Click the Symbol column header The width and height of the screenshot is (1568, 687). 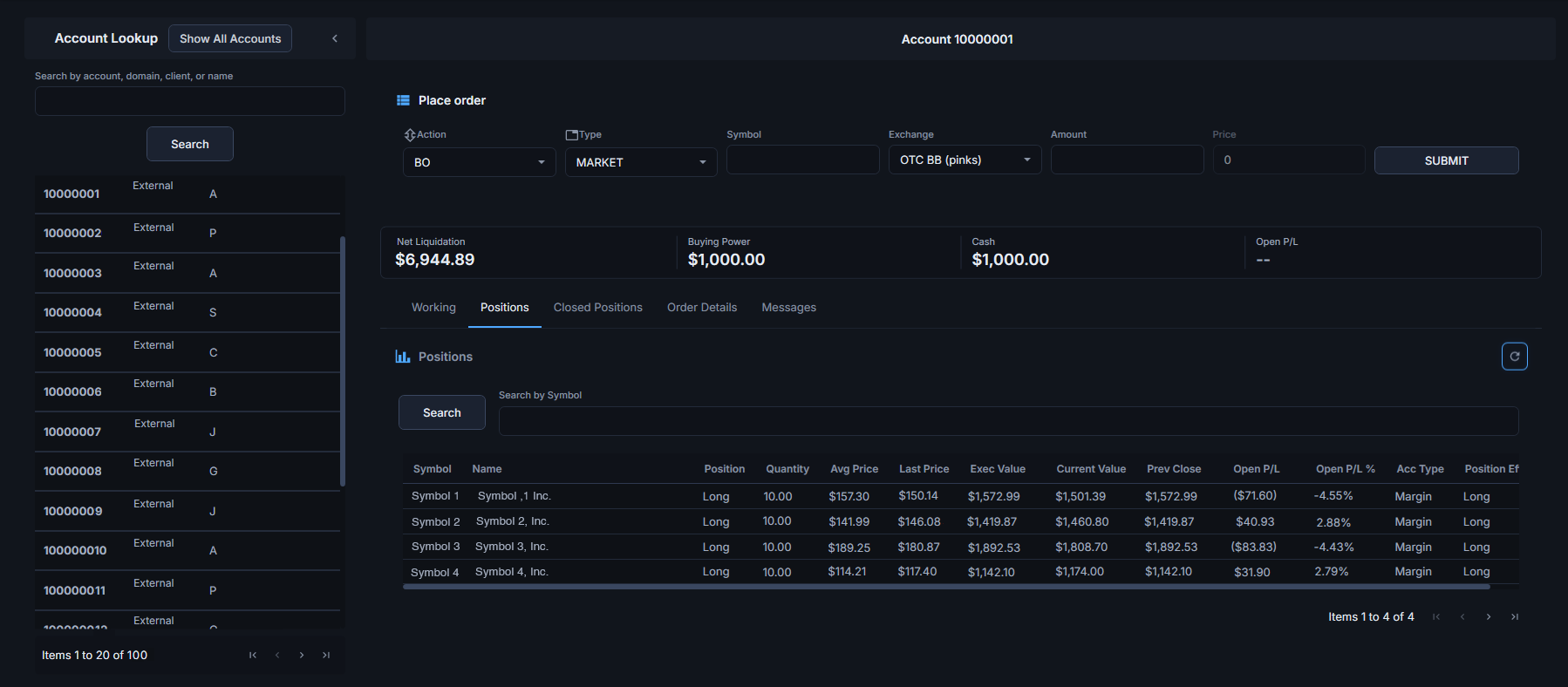pos(433,469)
